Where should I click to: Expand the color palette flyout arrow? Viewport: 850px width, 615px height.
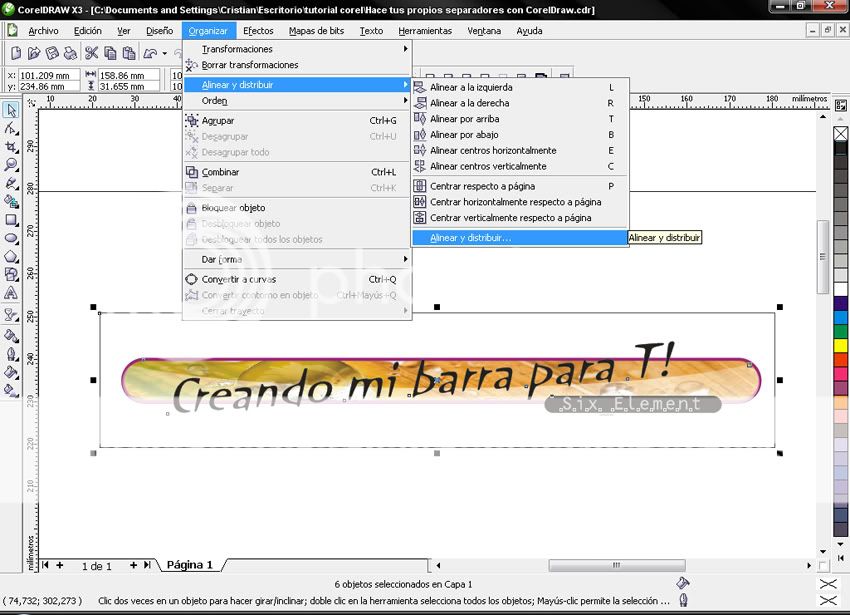pos(841,558)
